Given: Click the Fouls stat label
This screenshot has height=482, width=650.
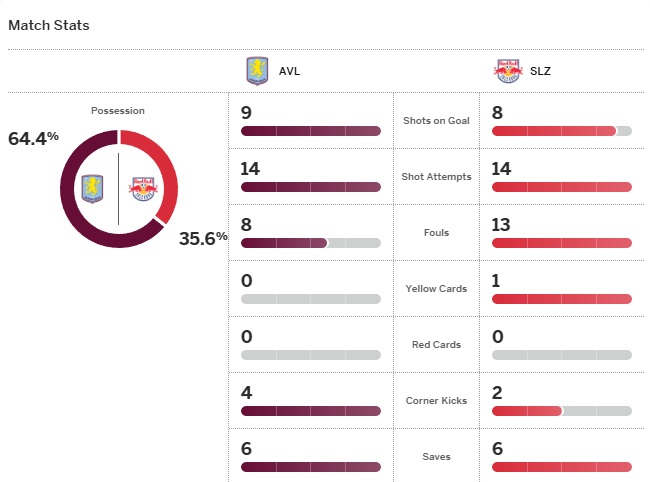Looking at the screenshot, I should 436,233.
